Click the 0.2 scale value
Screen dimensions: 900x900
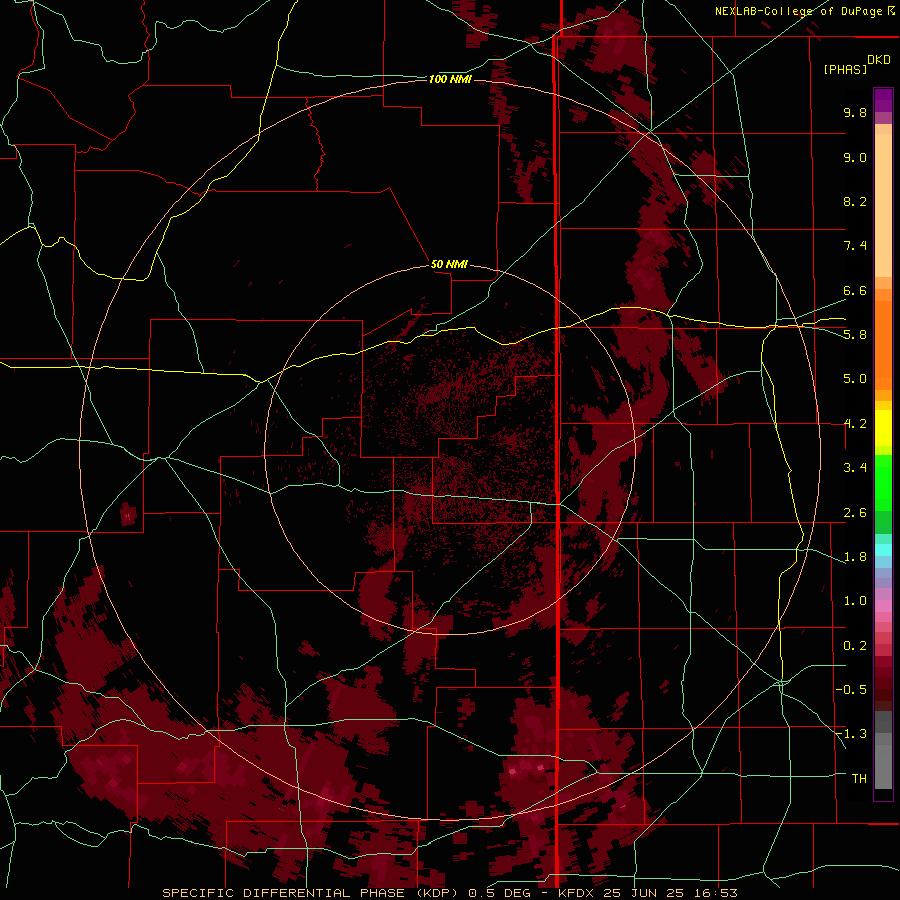click(855, 646)
